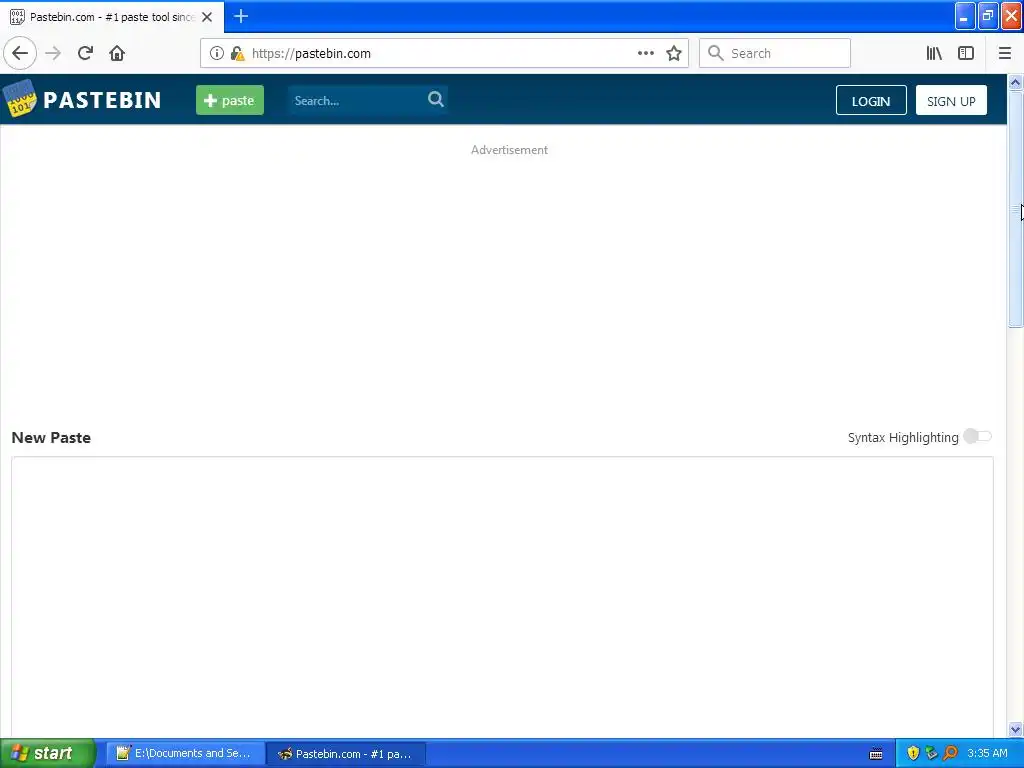Go back with the browser back arrow

pos(20,53)
